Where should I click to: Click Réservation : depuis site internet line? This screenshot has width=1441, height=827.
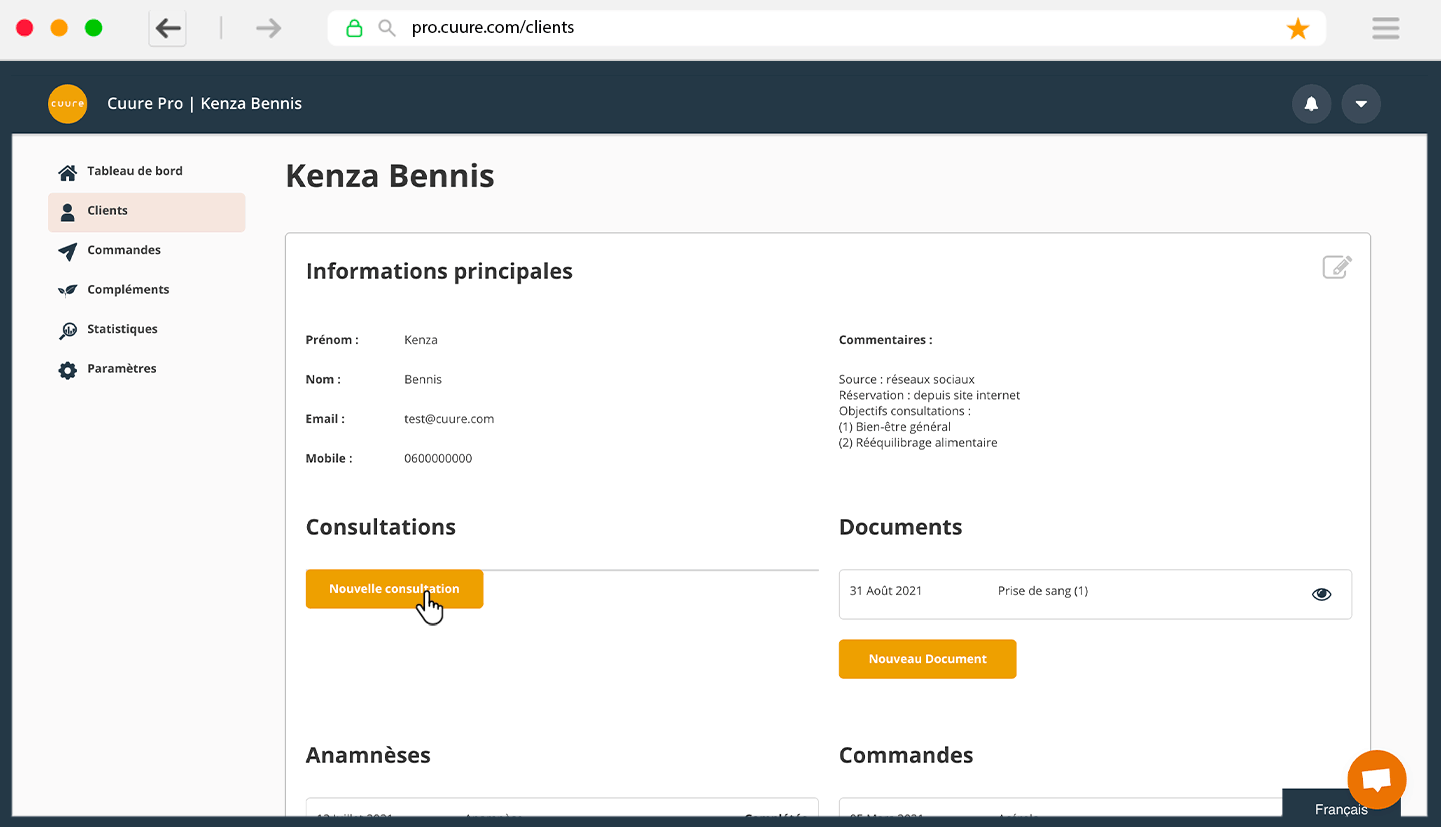pyautogui.click(x=930, y=396)
